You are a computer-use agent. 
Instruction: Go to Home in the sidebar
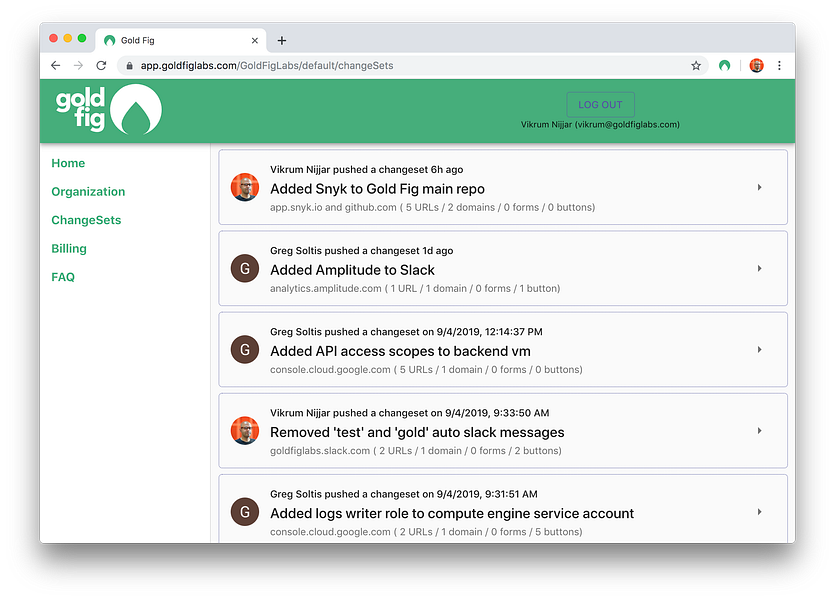68,163
